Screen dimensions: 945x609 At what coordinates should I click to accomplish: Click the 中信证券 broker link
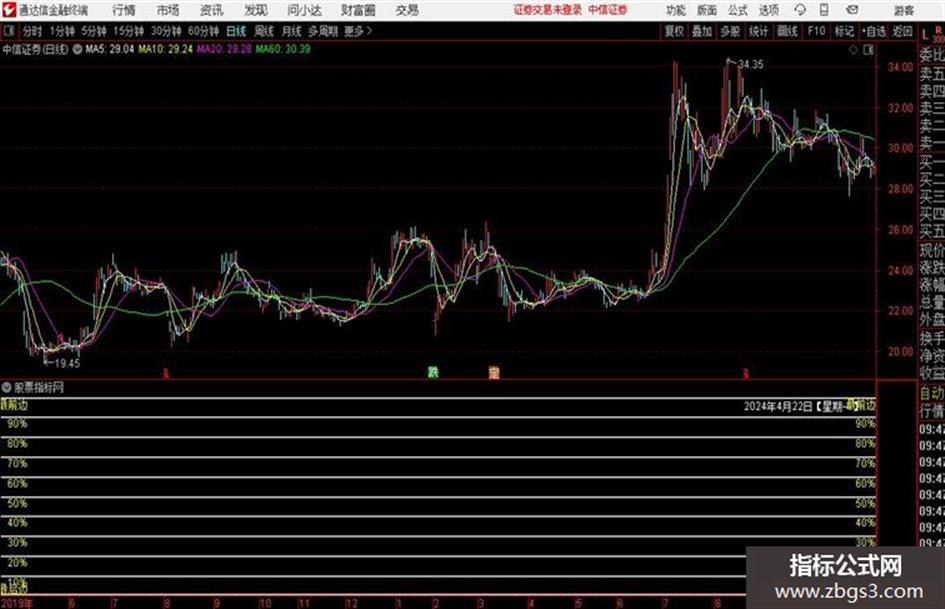point(608,10)
